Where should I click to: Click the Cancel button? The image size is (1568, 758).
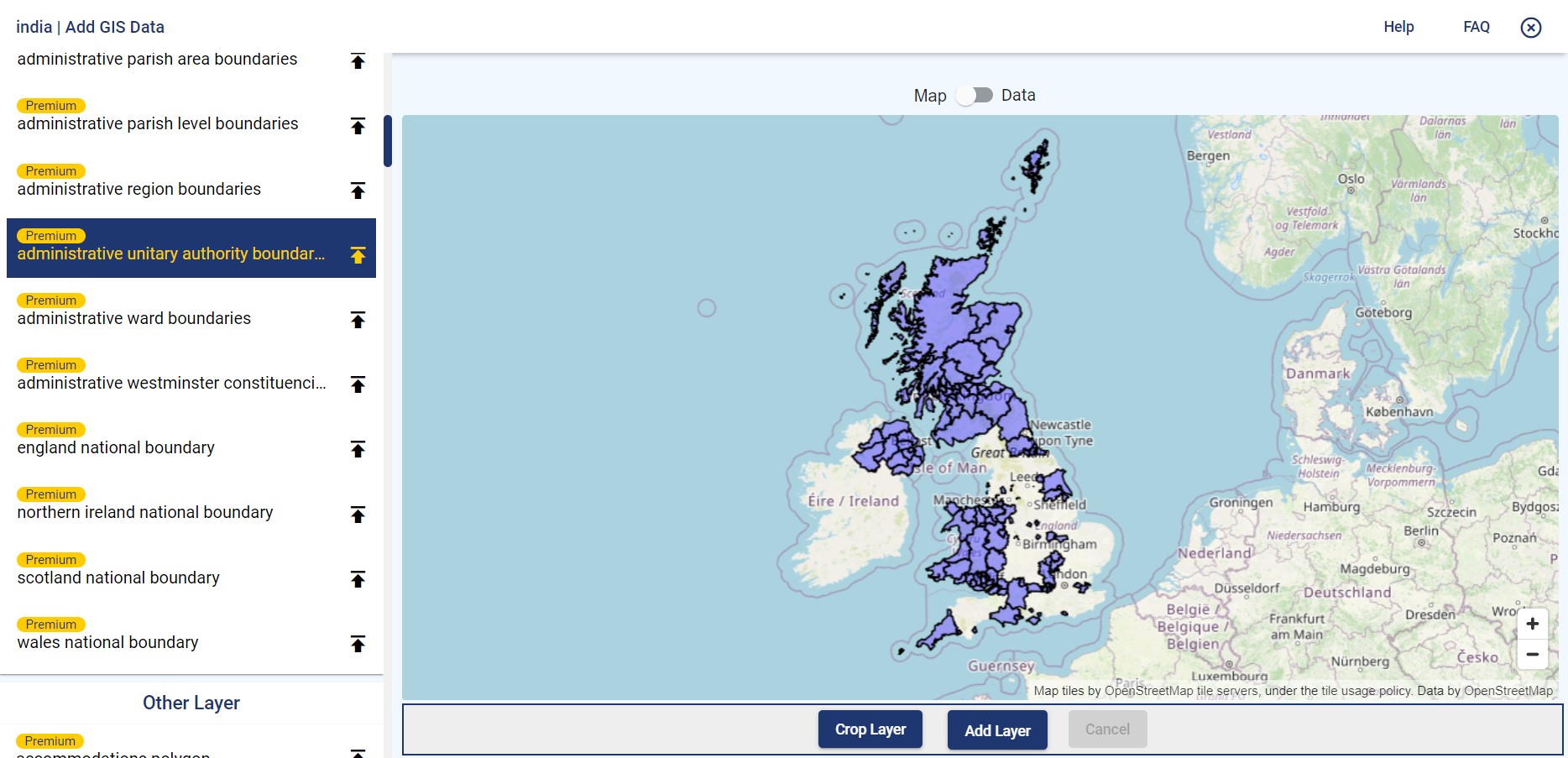pyautogui.click(x=1107, y=729)
